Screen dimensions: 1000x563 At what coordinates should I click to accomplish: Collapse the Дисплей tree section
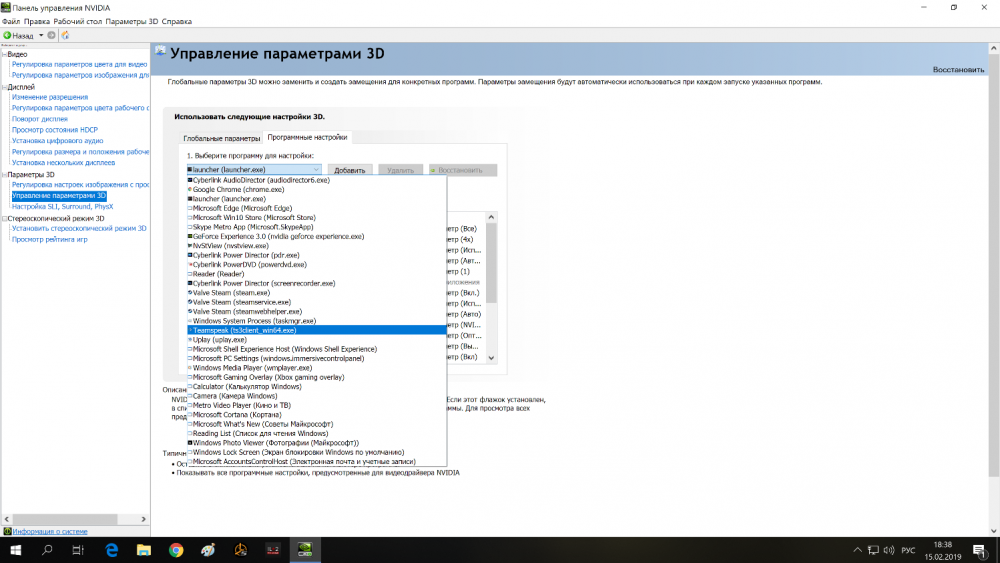coord(4,87)
